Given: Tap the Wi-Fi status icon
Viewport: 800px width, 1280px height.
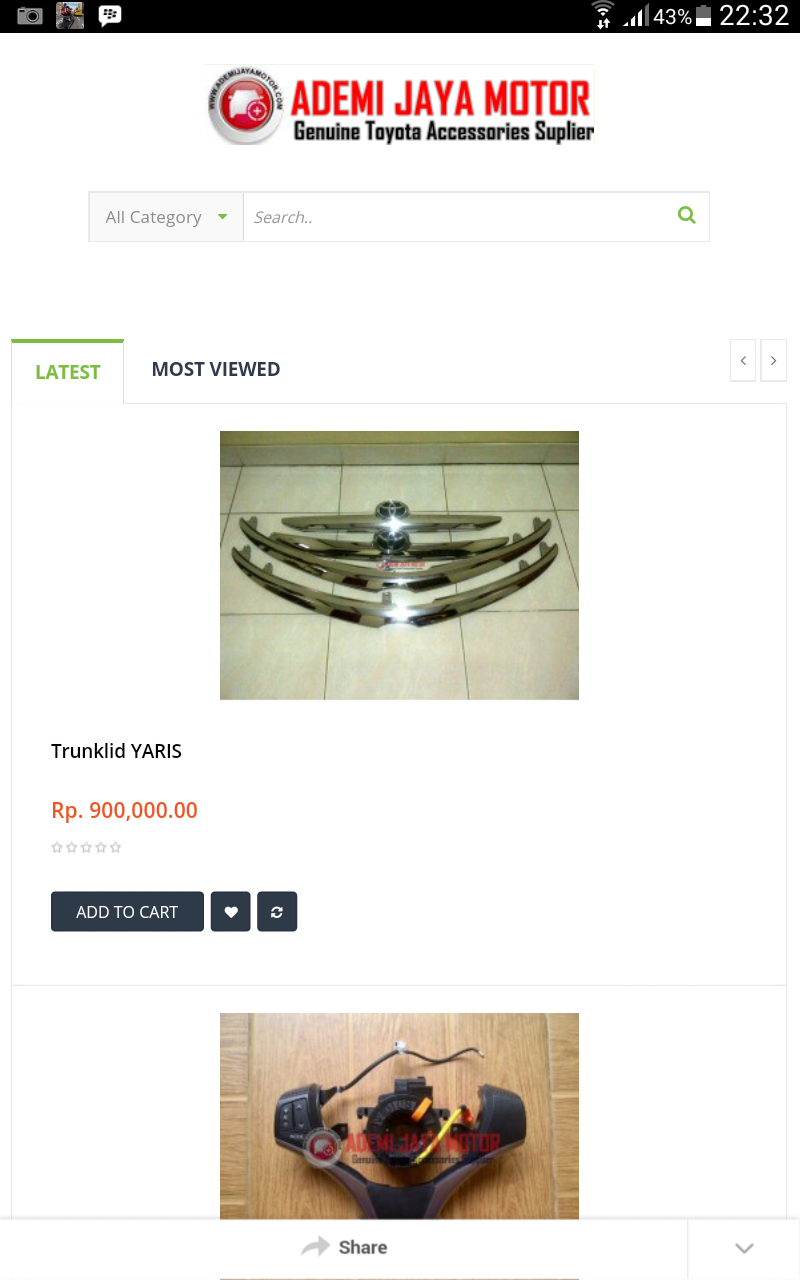Looking at the screenshot, I should coord(602,15).
